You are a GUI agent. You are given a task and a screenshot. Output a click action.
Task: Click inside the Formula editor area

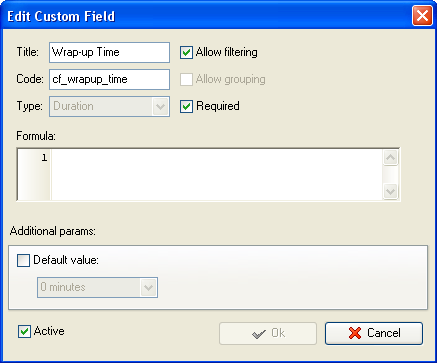(x=217, y=174)
